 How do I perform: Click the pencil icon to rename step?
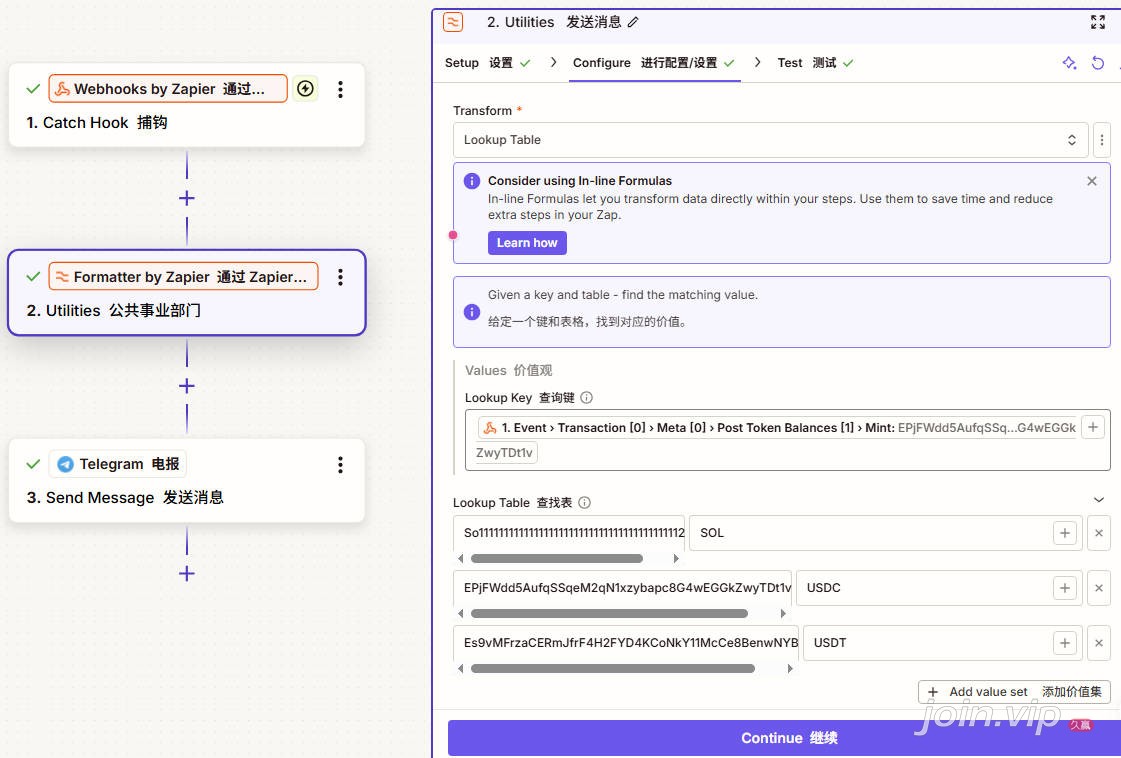633,23
